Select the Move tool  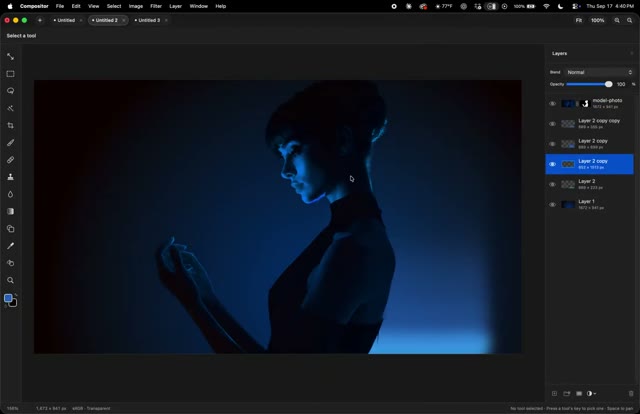(x=11, y=57)
